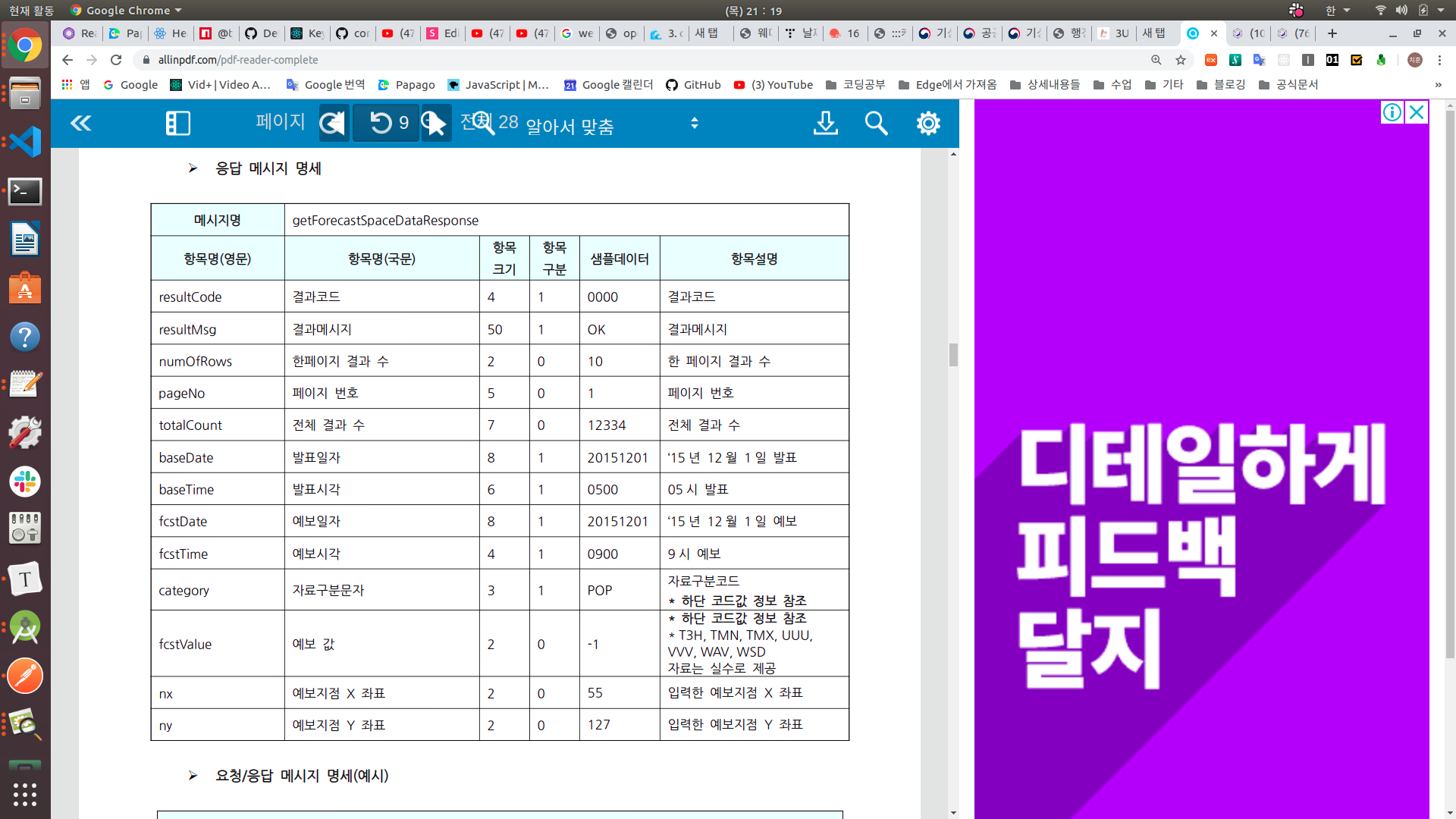Toggle the PDF sidebar panel

177,123
